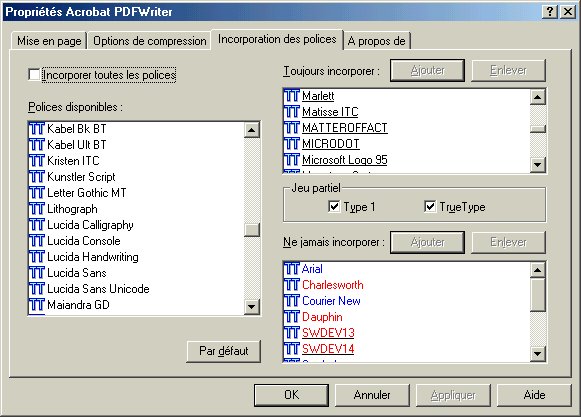
Task: Enable Incorporer toutes les polices checkbox
Action: [34, 75]
